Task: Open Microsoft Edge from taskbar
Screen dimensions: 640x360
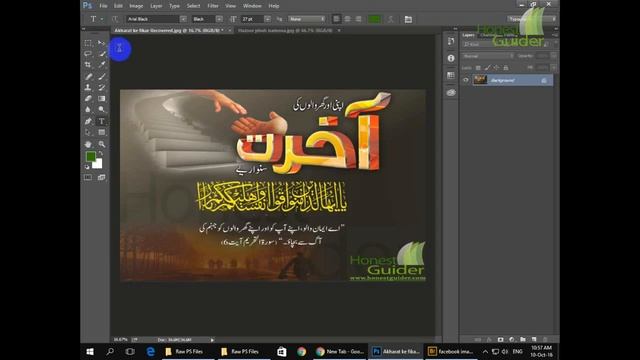Action: point(150,351)
